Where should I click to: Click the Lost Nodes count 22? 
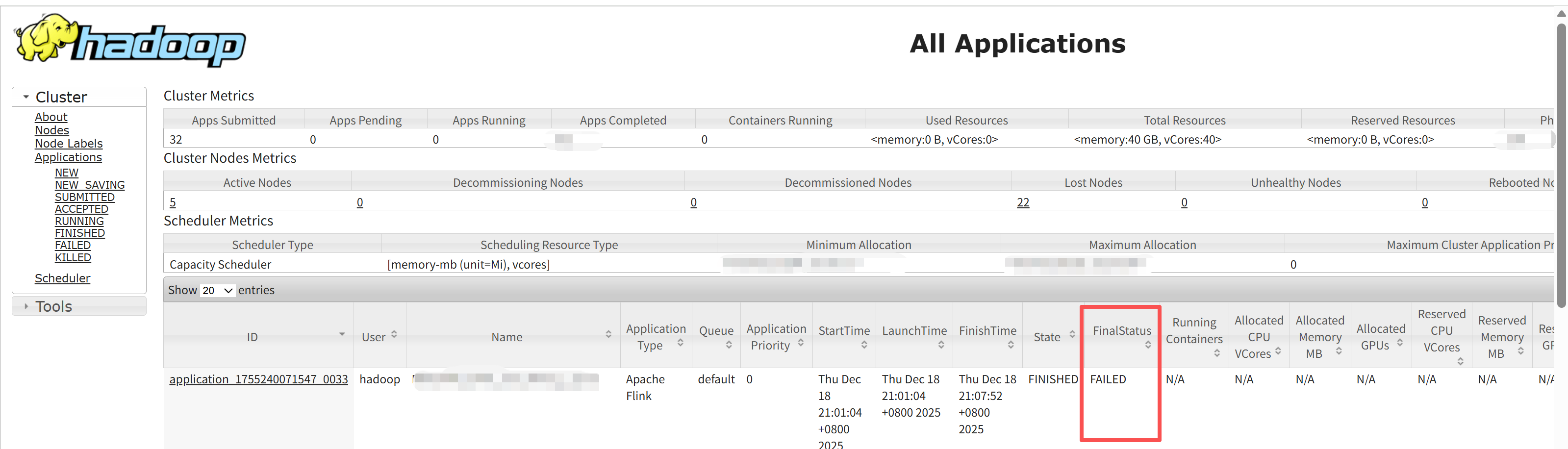click(1023, 202)
